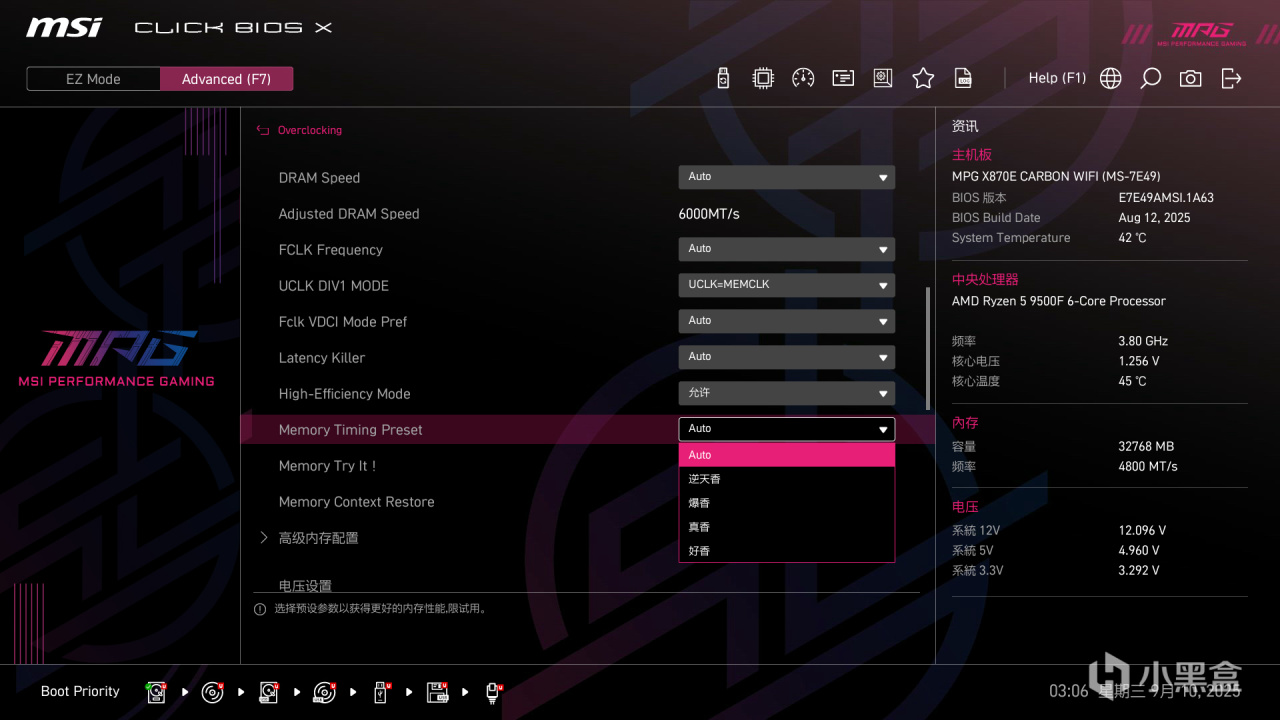
Task: Collapse the Memory Timing Preset dropdown
Action: point(786,429)
